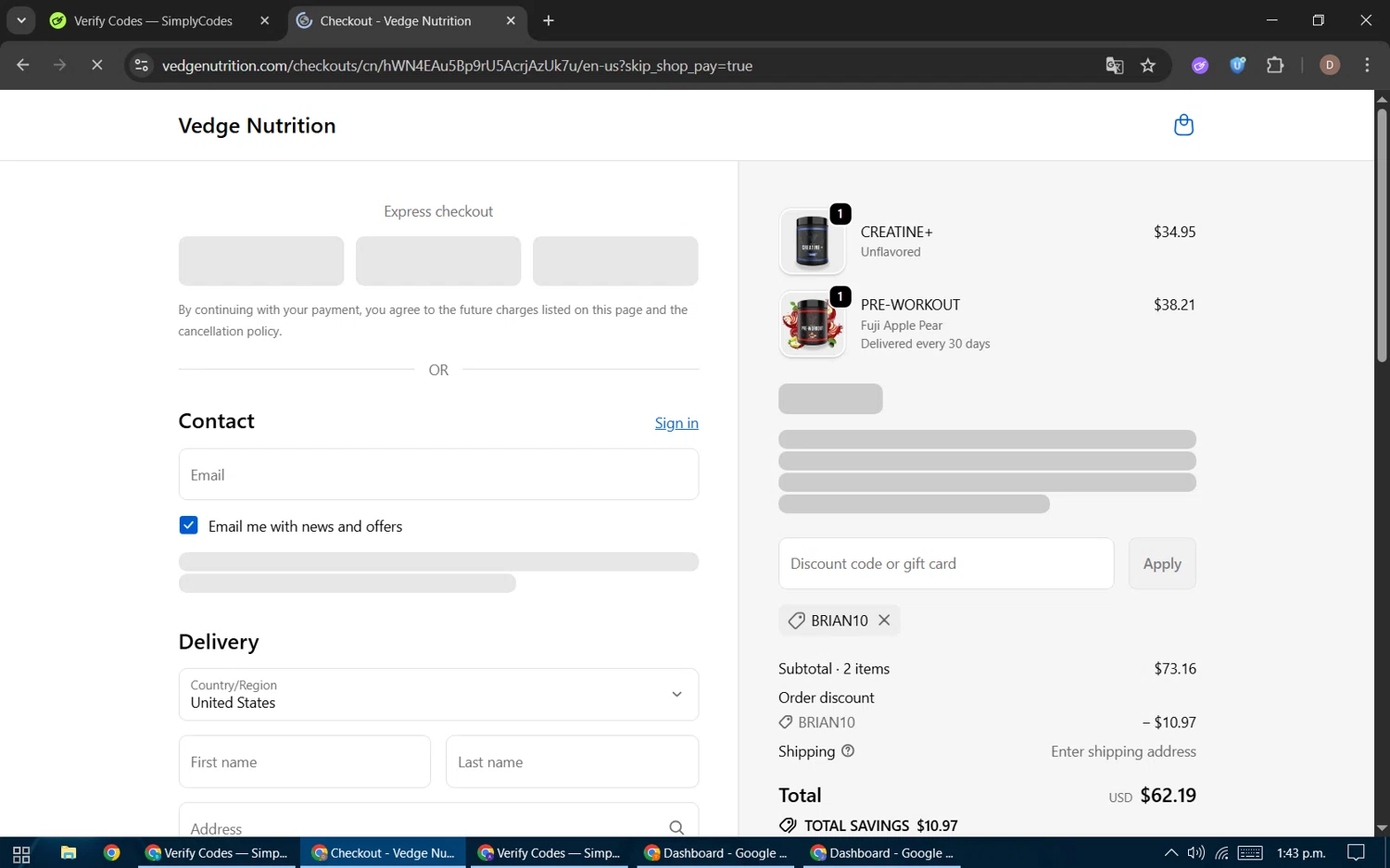
Task: Remove the BRIAN10 discount code tag
Action: point(884,620)
